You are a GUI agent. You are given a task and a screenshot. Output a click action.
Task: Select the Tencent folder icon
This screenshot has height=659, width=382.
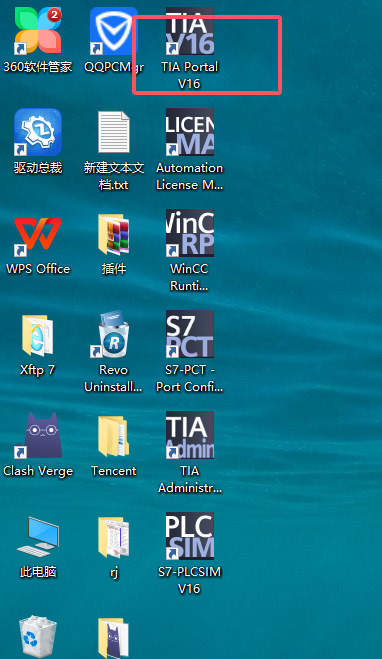(x=113, y=436)
